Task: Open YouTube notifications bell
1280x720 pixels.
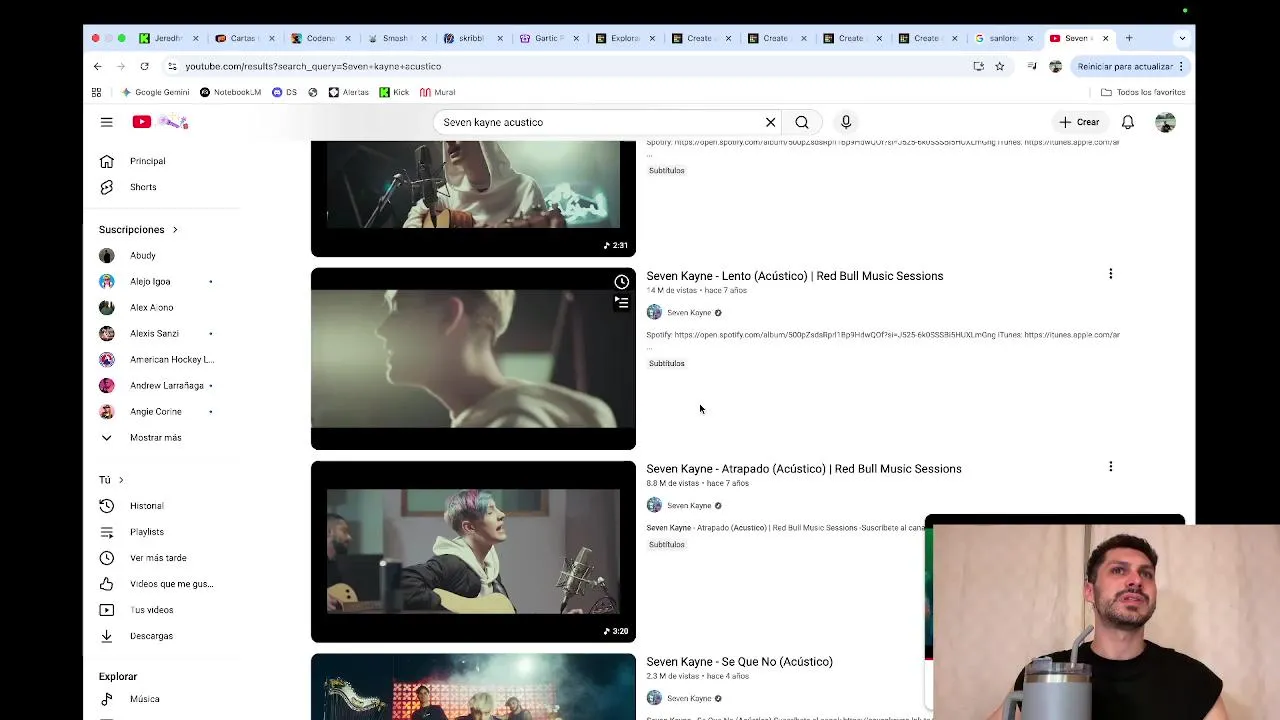Action: coord(1128,122)
